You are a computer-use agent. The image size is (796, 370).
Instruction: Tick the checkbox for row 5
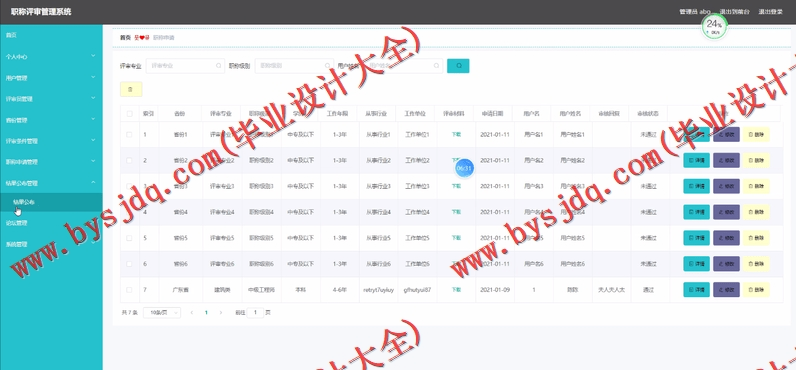pos(129,238)
